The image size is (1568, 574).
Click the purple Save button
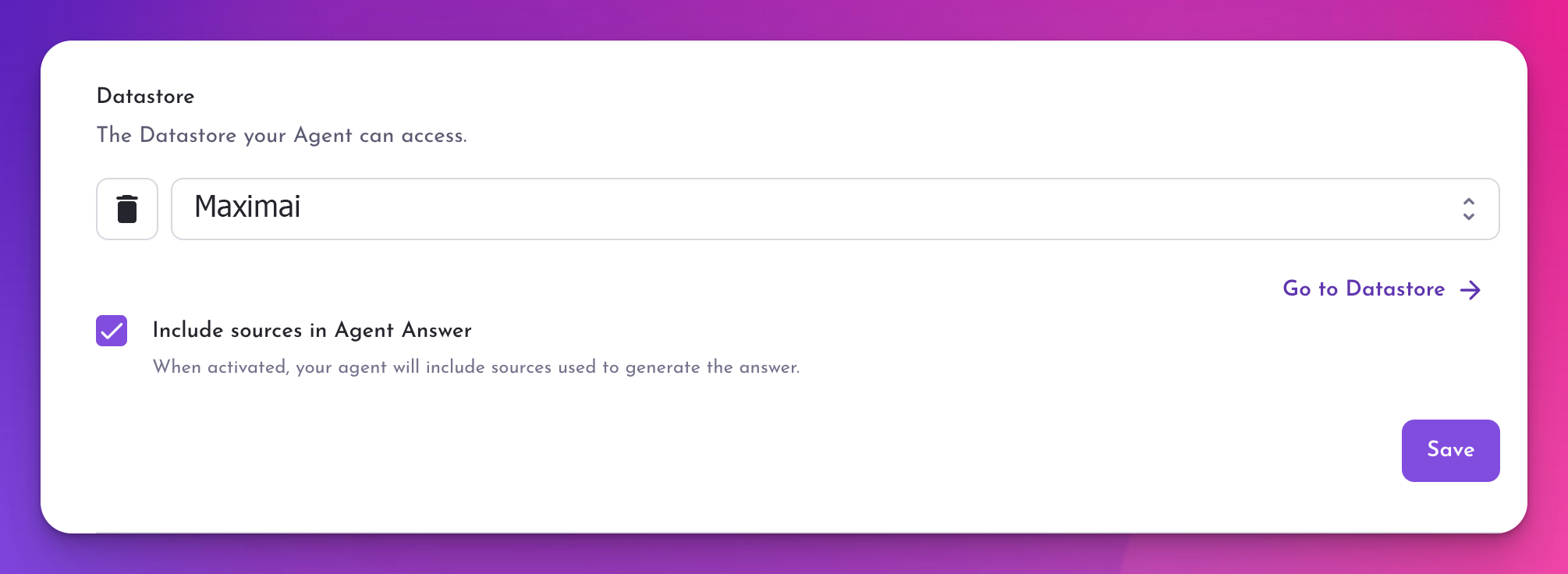coord(1449,450)
